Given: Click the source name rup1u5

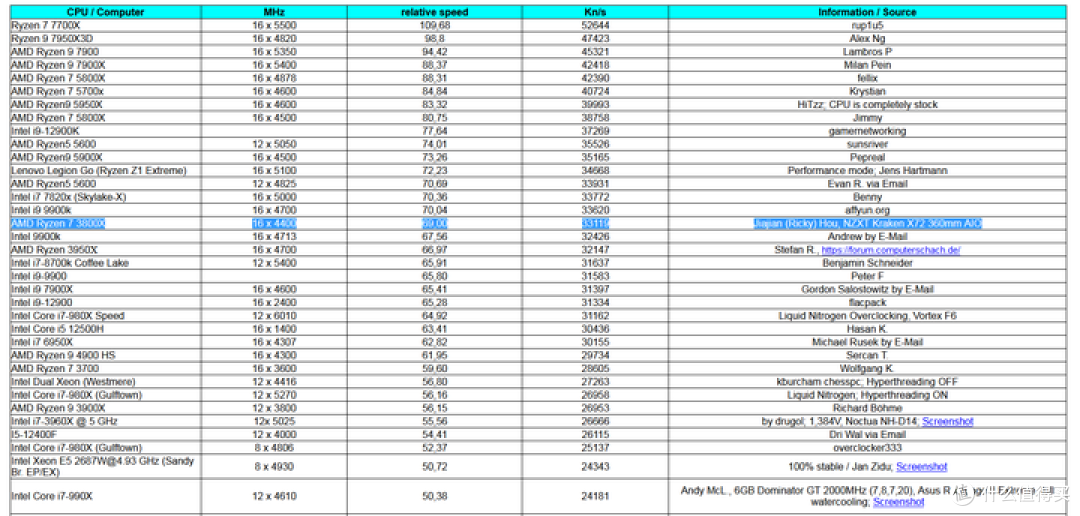Looking at the screenshot, I should point(867,25).
